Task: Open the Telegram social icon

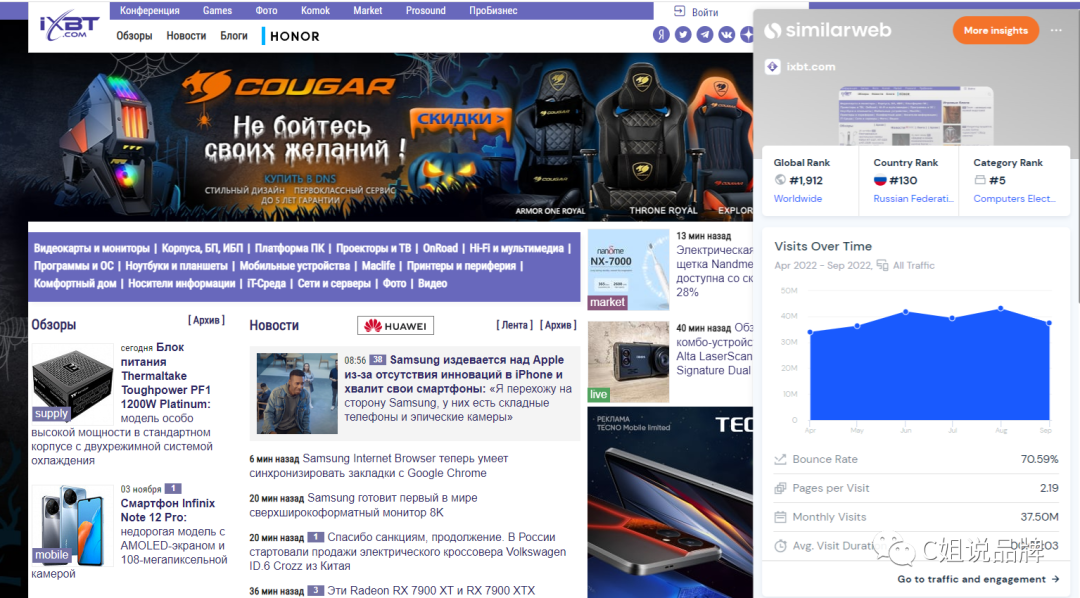Action: 705,34
